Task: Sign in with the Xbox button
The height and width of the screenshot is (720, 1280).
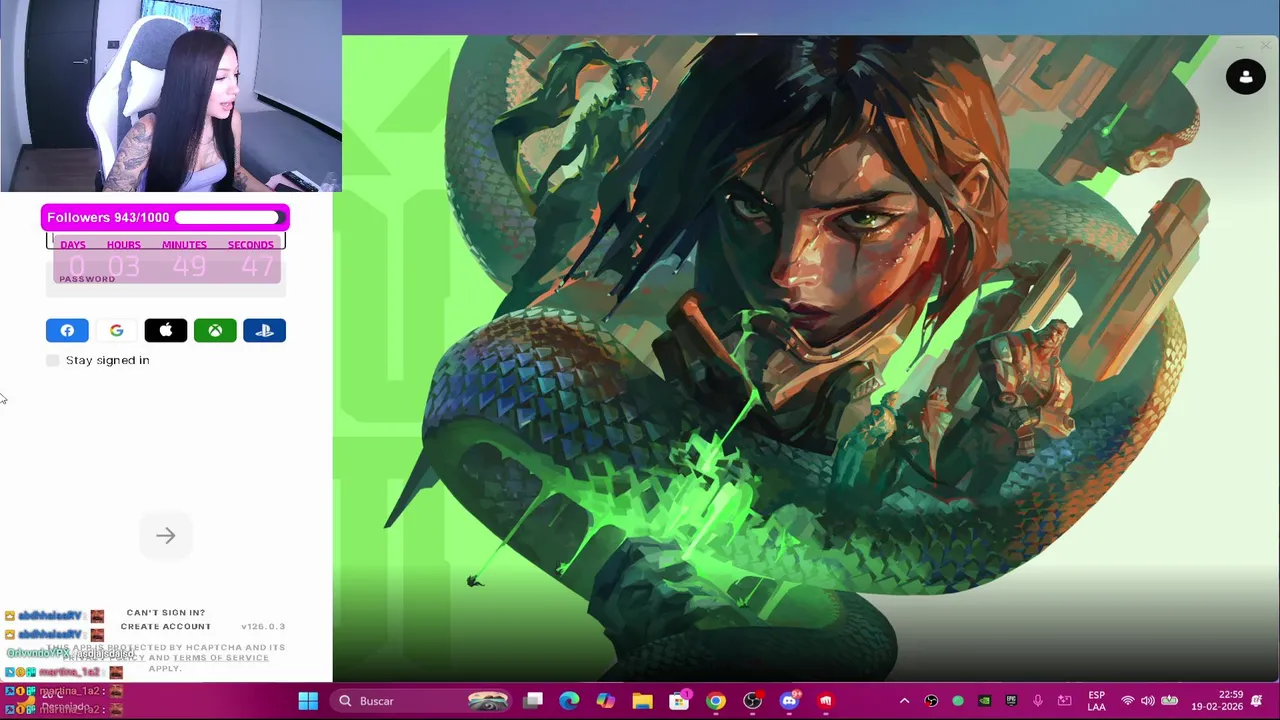Action: tap(215, 330)
